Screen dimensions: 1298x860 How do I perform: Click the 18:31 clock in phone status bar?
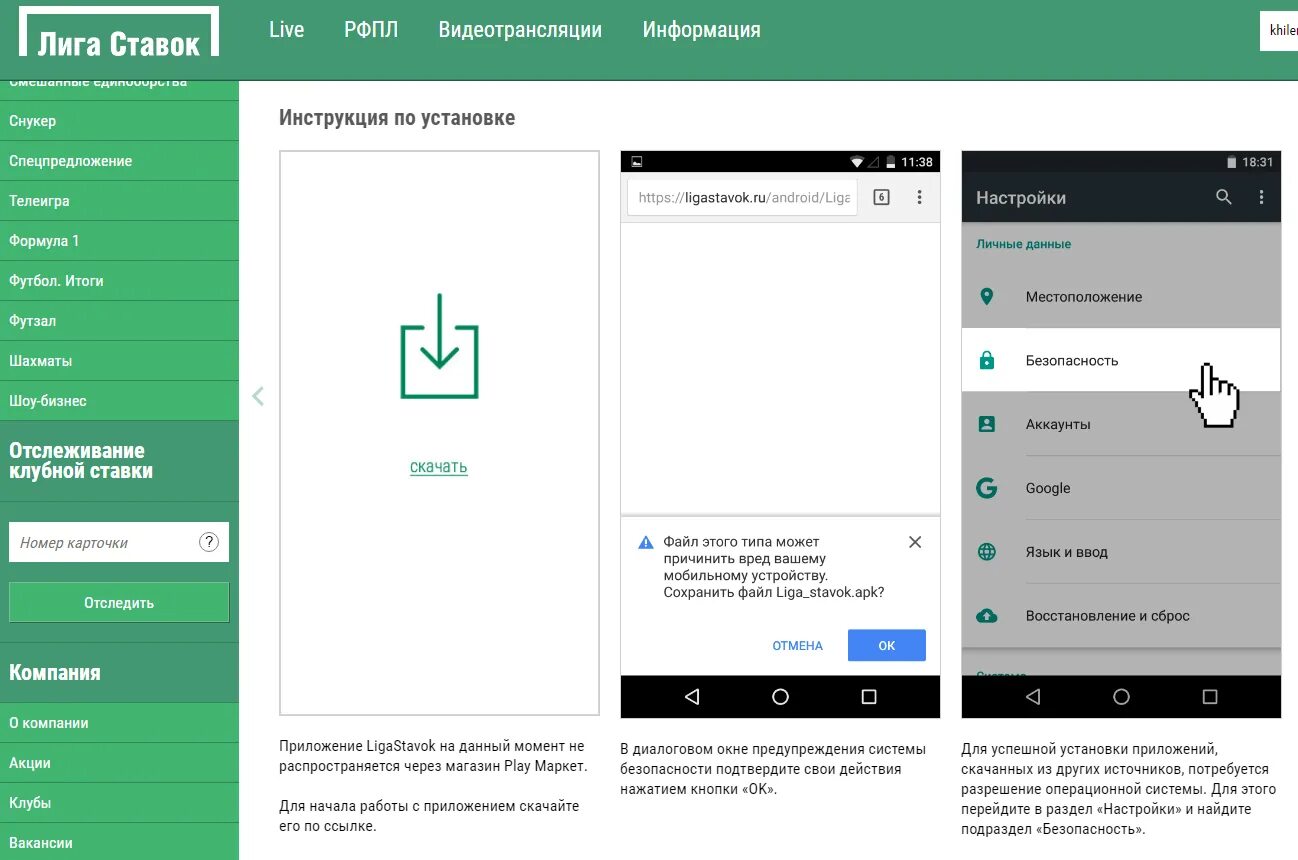click(x=1258, y=162)
